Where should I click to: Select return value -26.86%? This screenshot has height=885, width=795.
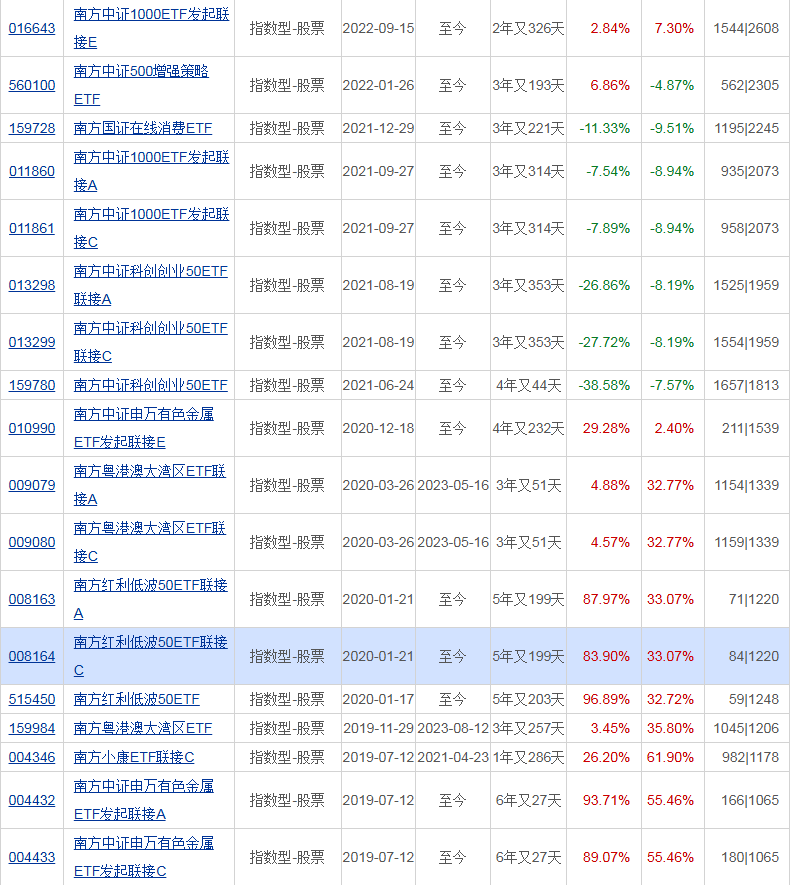[x=604, y=285]
